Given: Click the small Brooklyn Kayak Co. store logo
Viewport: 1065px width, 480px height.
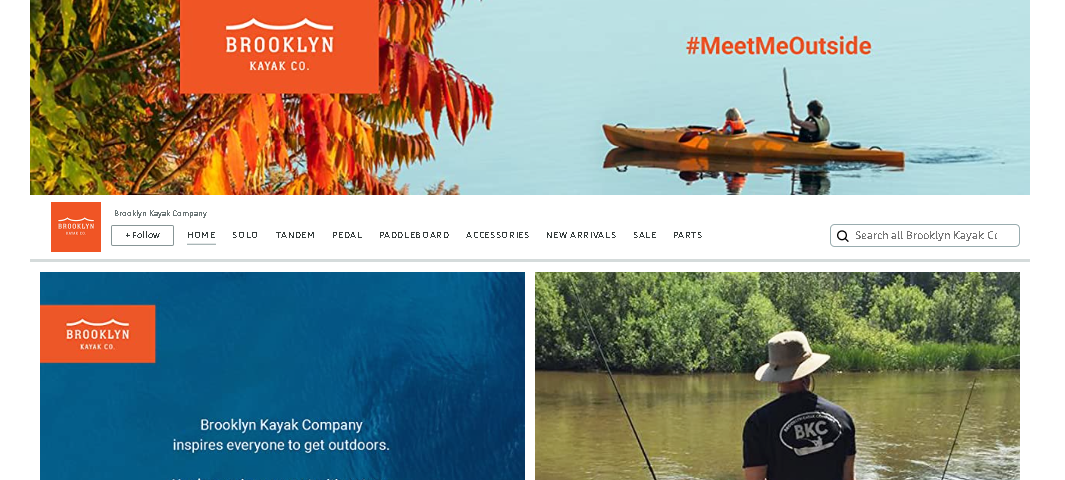Looking at the screenshot, I should click(x=76, y=227).
